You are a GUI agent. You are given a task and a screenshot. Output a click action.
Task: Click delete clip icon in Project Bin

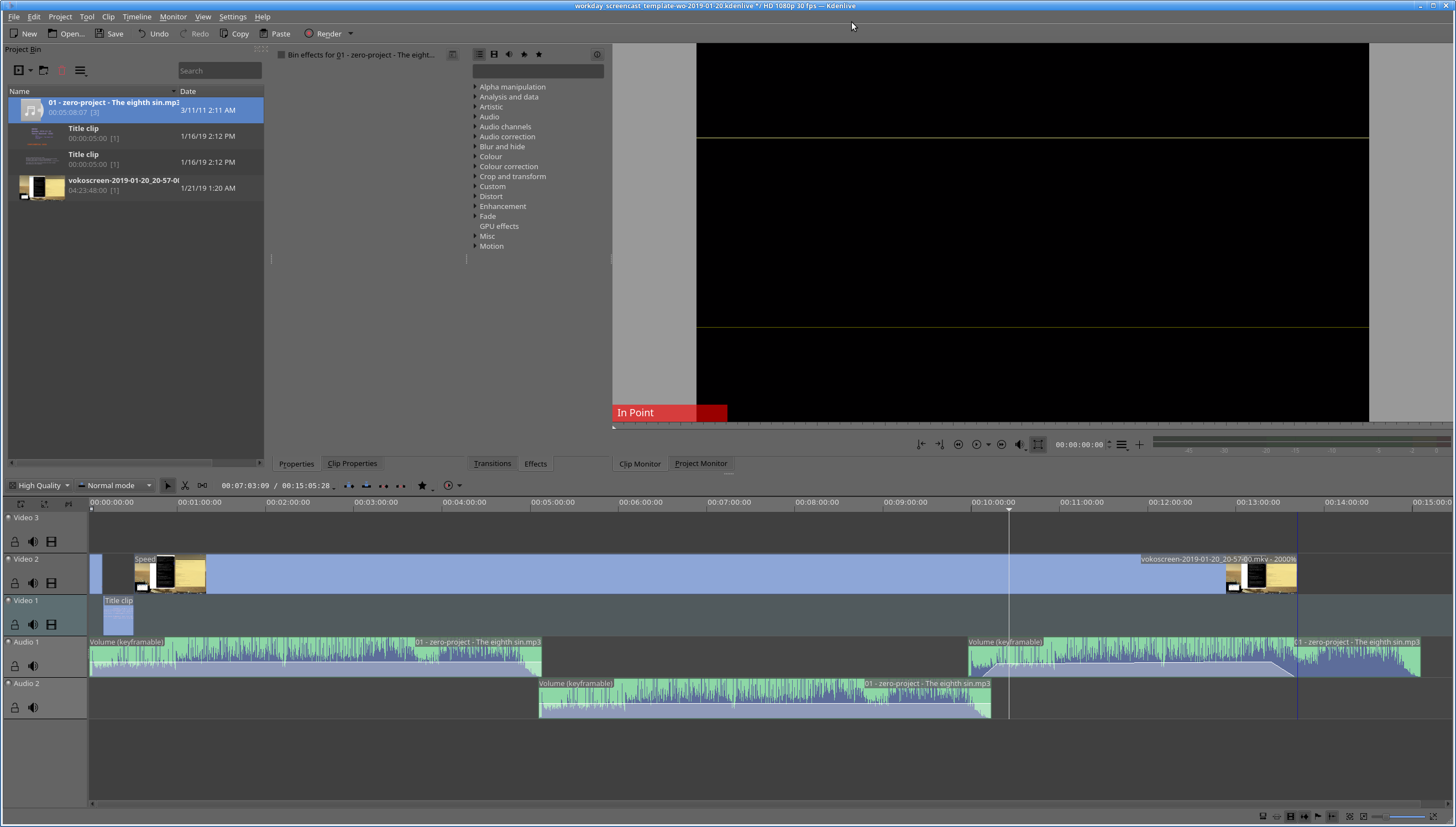[62, 70]
